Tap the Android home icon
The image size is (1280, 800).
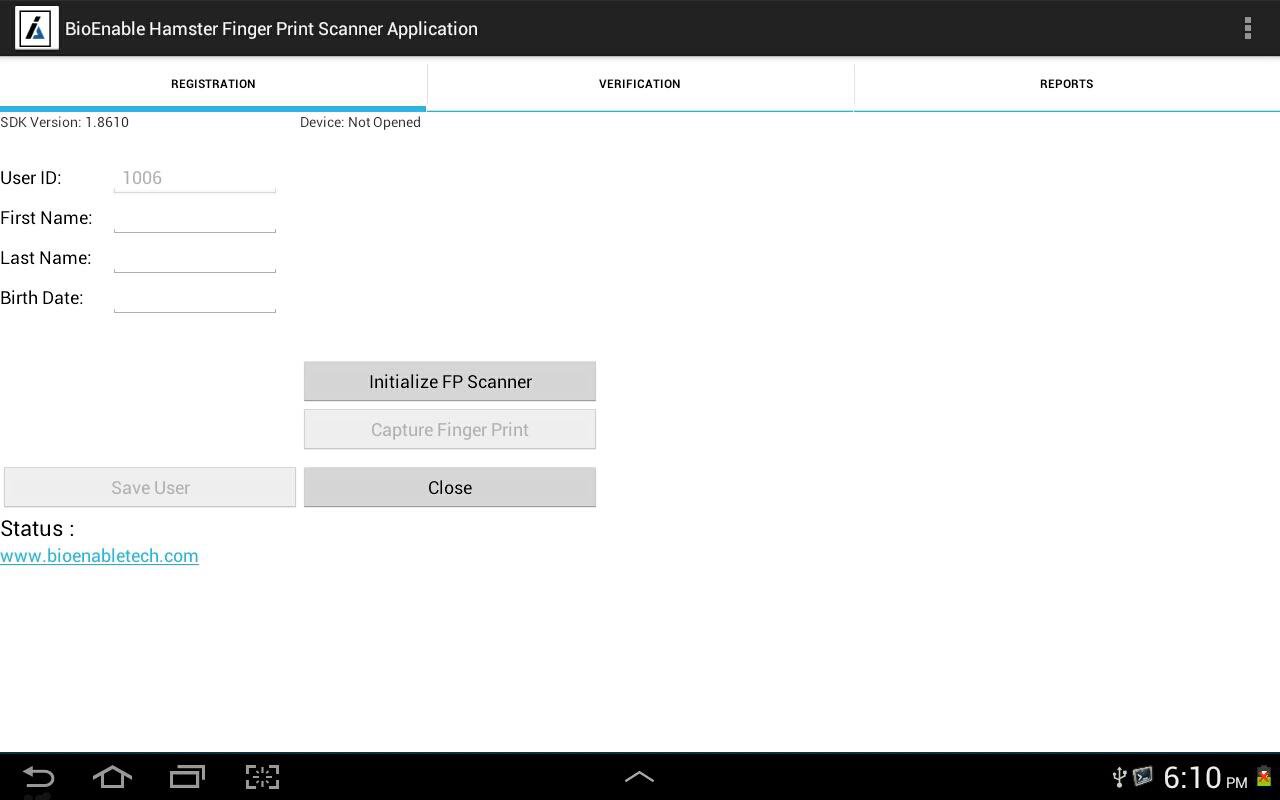tap(112, 777)
